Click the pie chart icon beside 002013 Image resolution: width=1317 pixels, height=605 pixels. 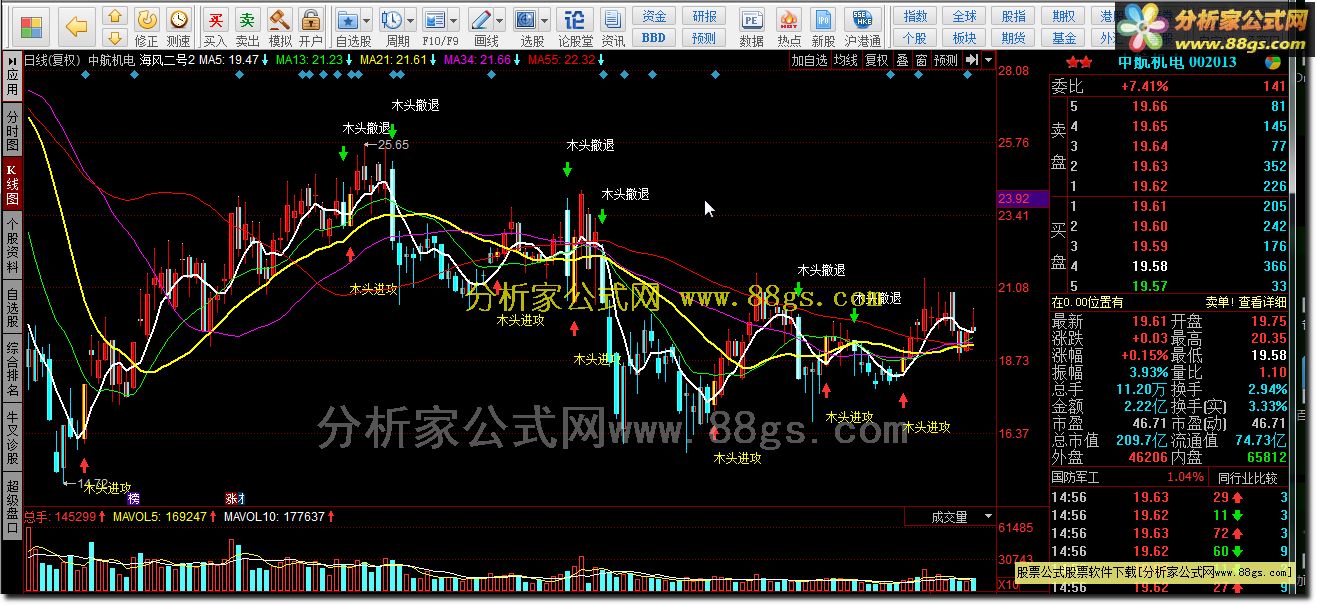pos(1273,62)
